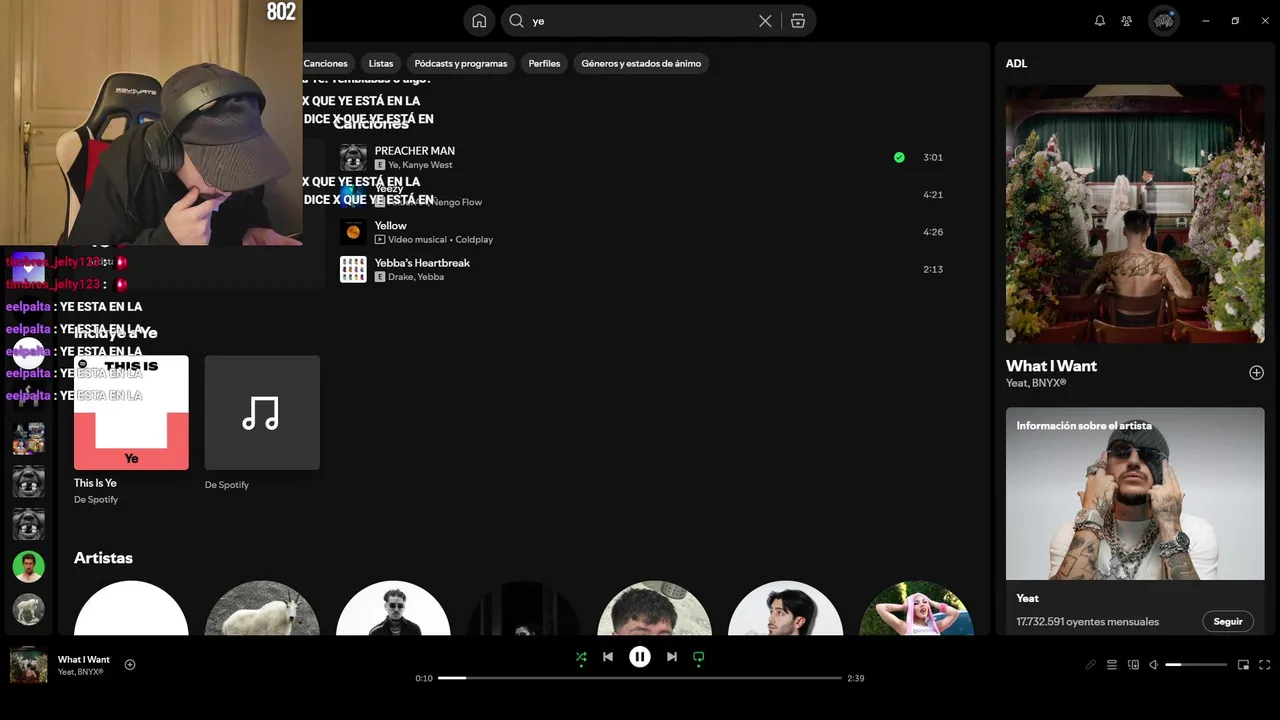1280x720 pixels.
Task: Skip to the previous track
Action: (608, 657)
